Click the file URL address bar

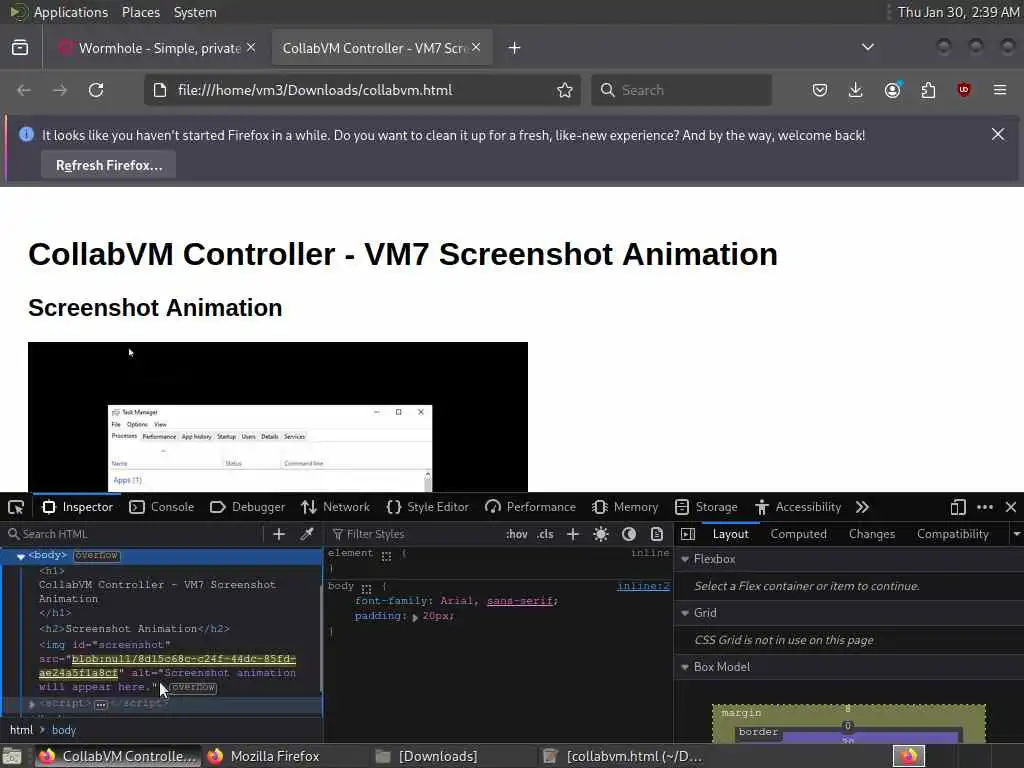(362, 90)
